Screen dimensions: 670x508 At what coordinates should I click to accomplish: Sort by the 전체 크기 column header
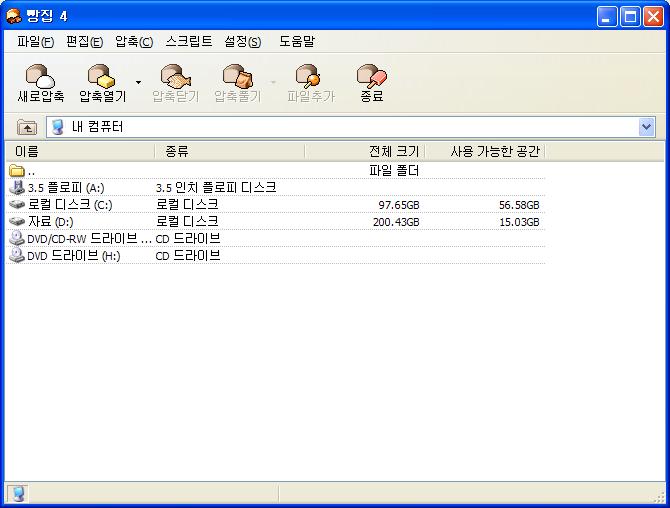click(x=364, y=151)
